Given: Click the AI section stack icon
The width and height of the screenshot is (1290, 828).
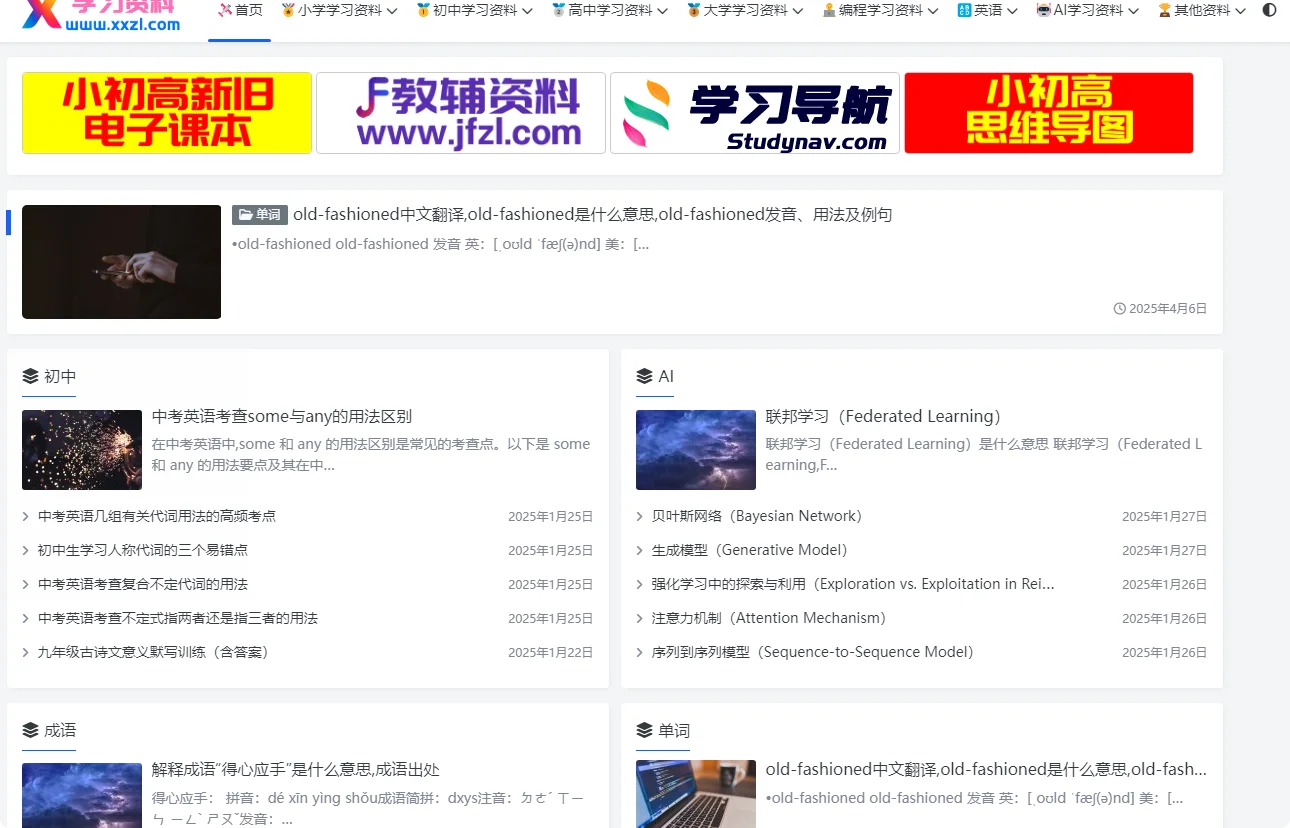Looking at the screenshot, I should [644, 377].
